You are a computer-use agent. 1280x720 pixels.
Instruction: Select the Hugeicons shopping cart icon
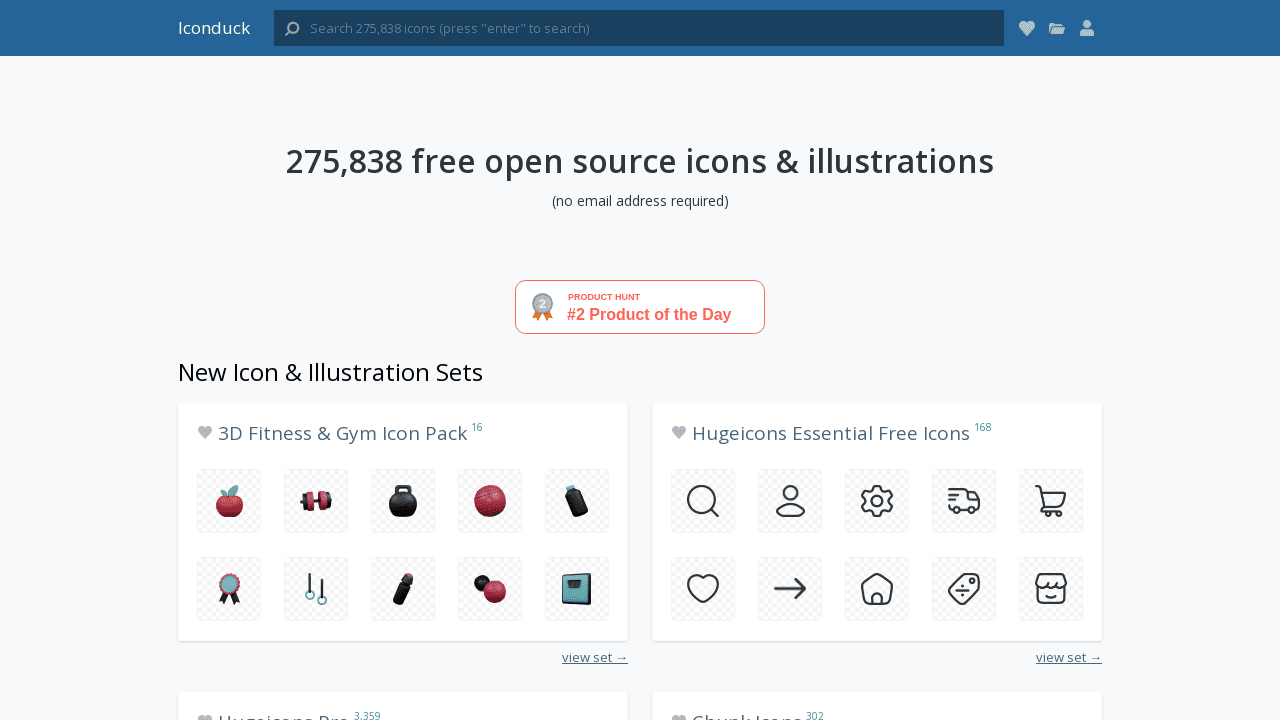pyautogui.click(x=1051, y=501)
